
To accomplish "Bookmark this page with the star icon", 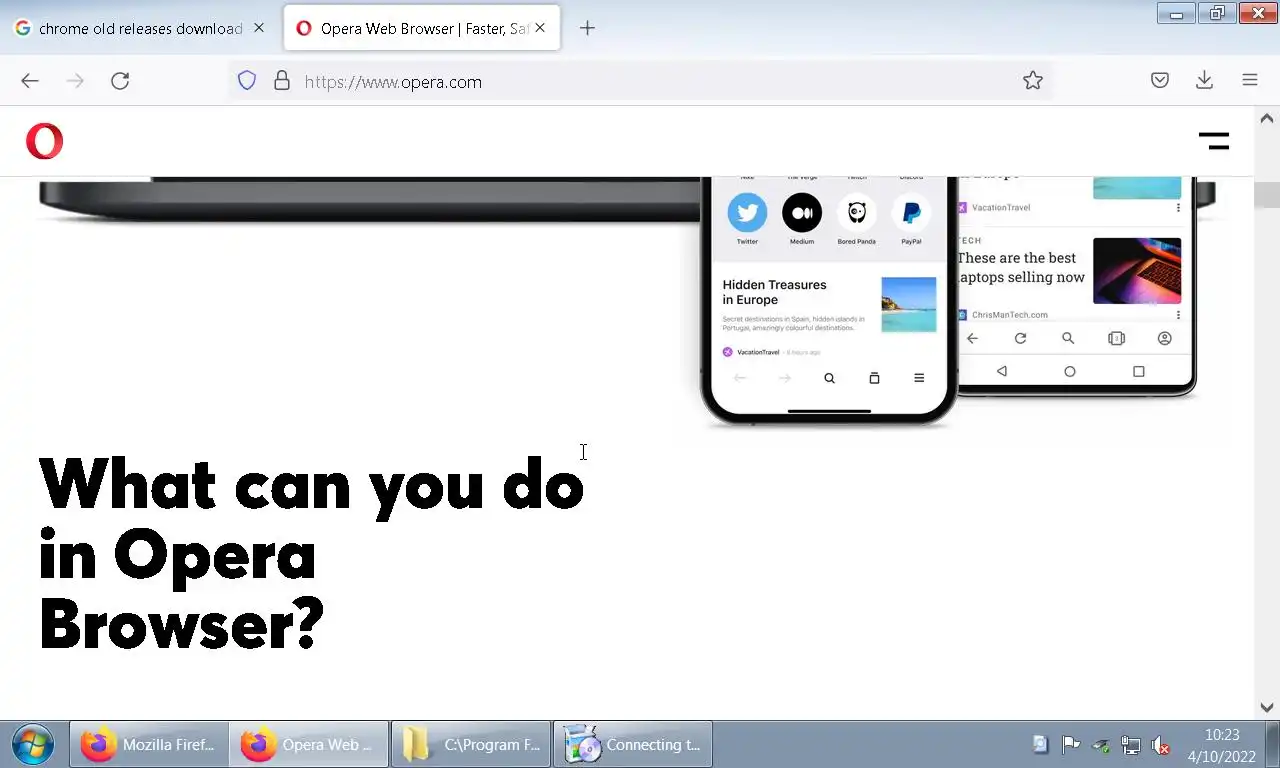I will point(1033,81).
